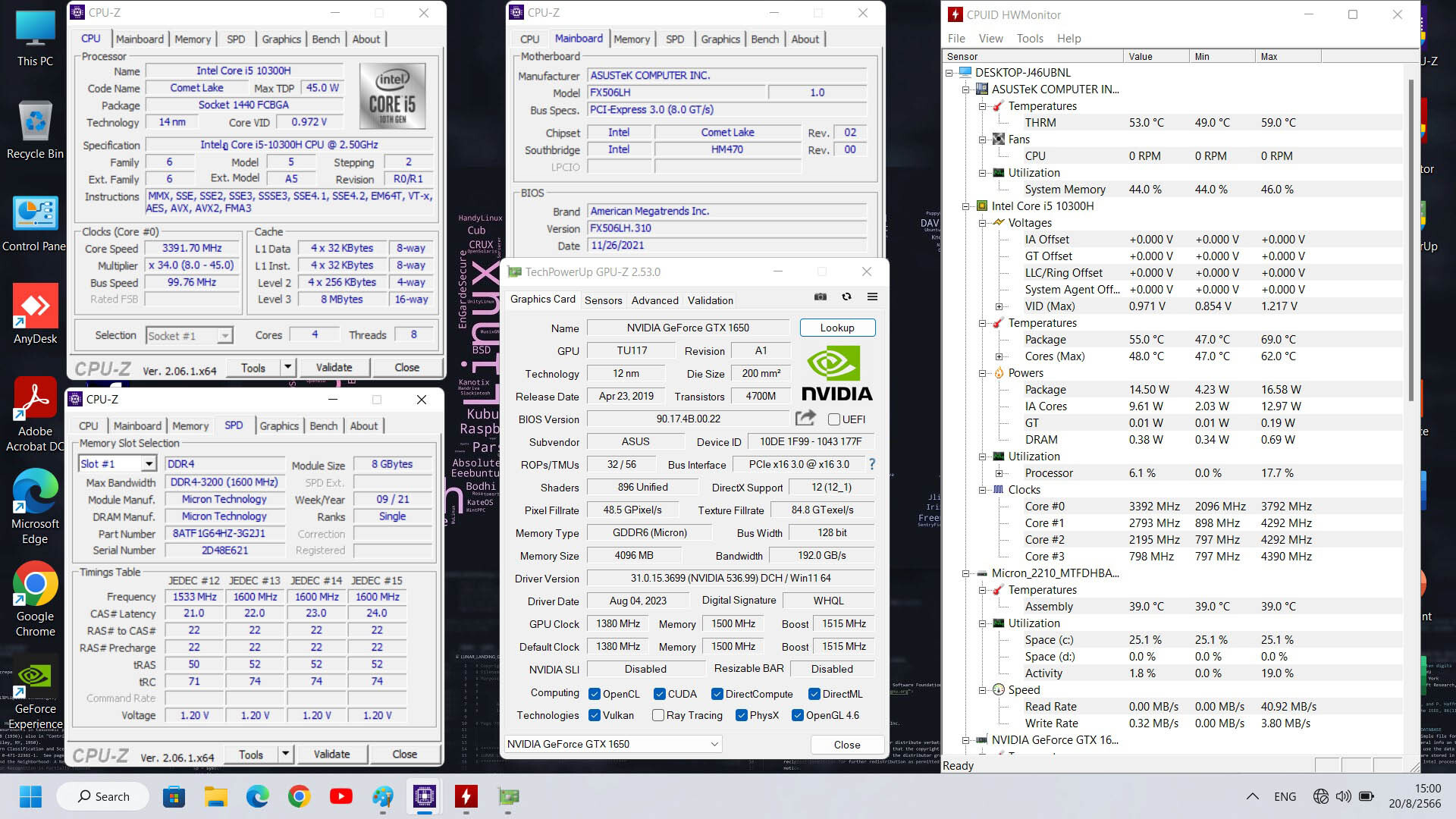Switch to the Advanced tab in GPU-Z
Viewport: 1456px width, 819px height.
pos(654,300)
